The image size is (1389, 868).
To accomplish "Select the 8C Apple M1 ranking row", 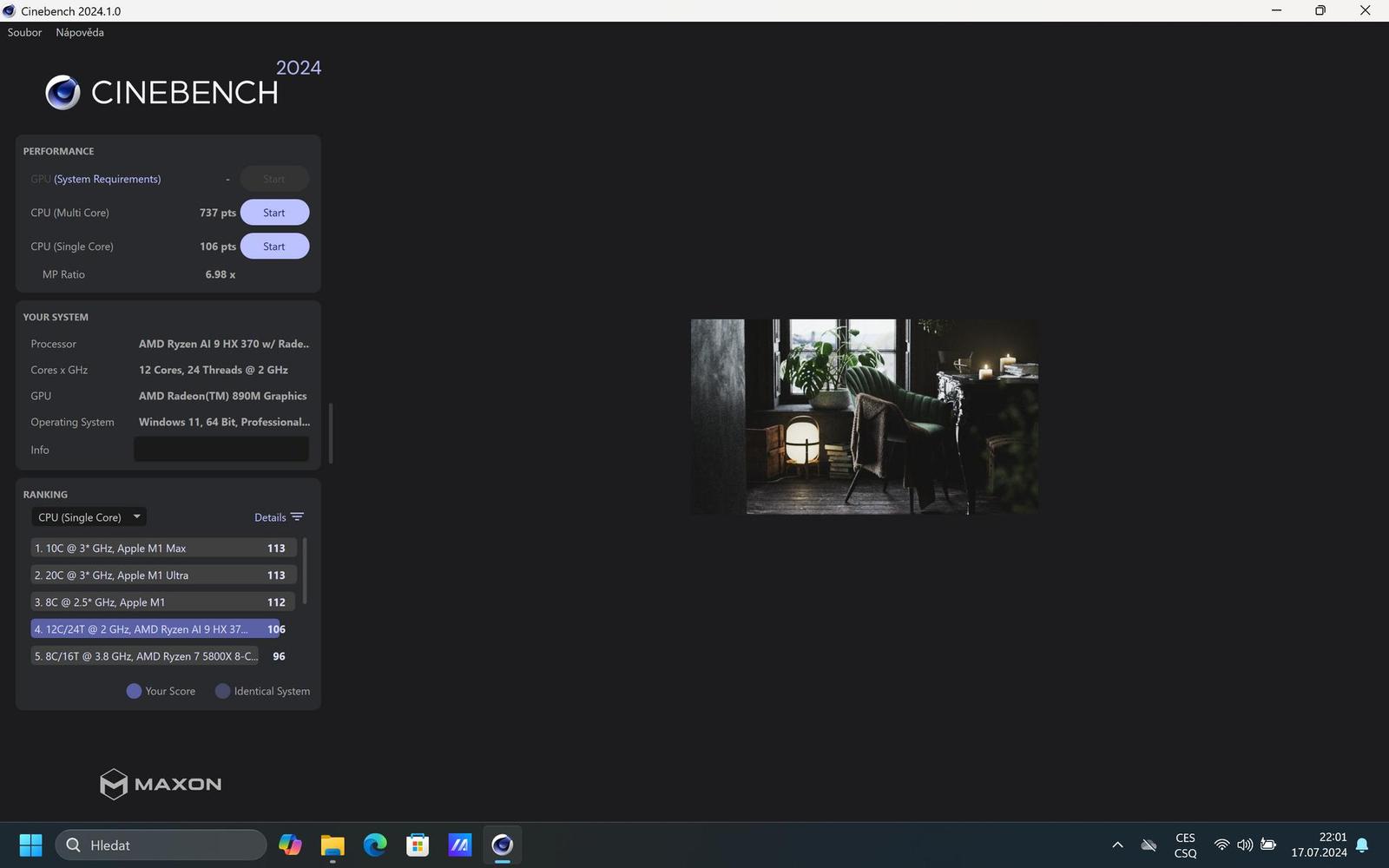I will click(x=164, y=602).
